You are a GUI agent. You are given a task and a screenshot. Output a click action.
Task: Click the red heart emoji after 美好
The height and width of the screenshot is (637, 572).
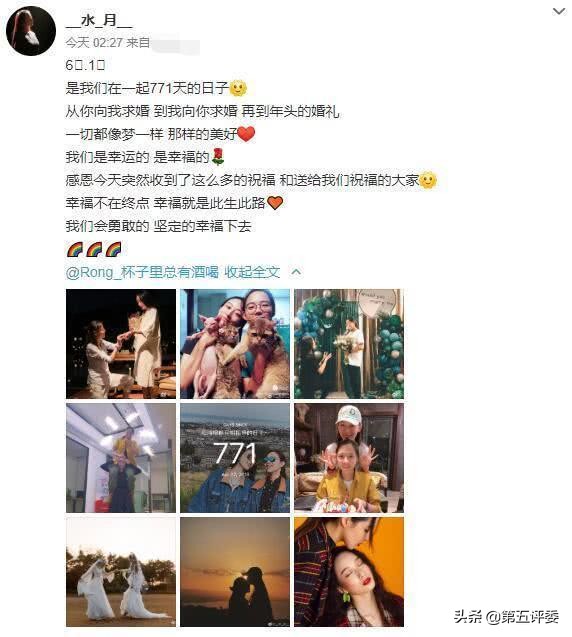[246, 134]
